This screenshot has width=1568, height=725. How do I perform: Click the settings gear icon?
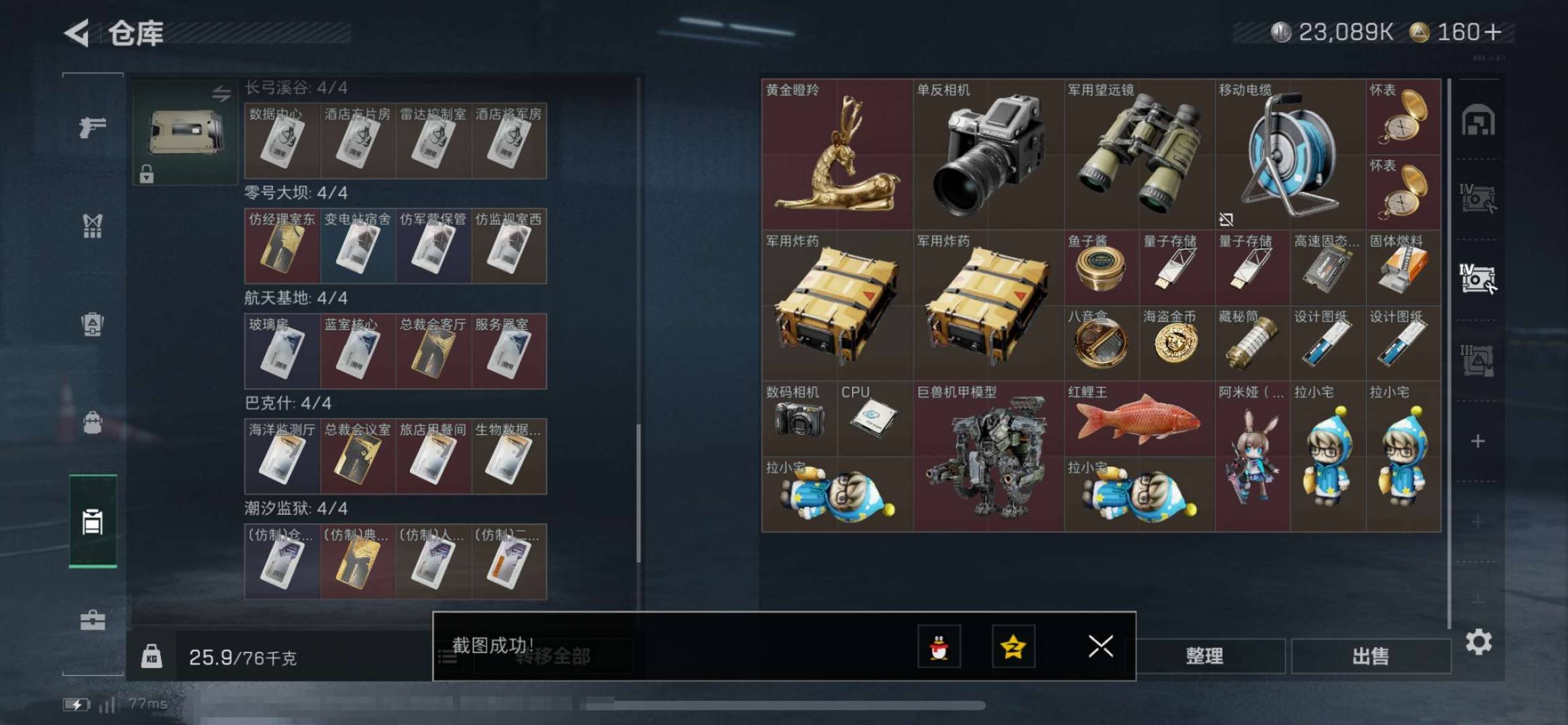tap(1478, 642)
